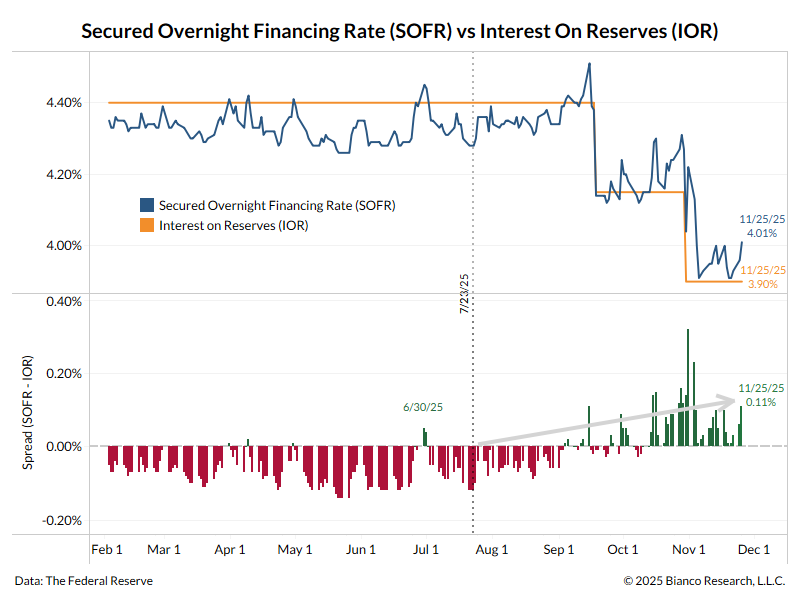Click the 6/30/25 annotation above the green bar
Screen dimensions: 800x600
423,408
